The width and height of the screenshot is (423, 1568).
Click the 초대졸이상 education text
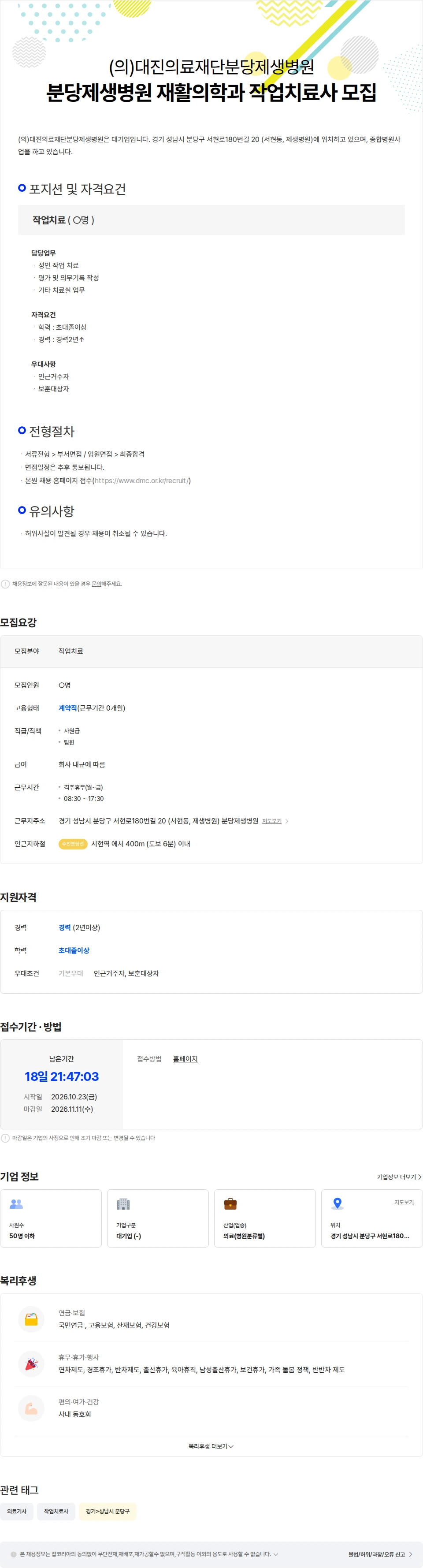point(74,950)
